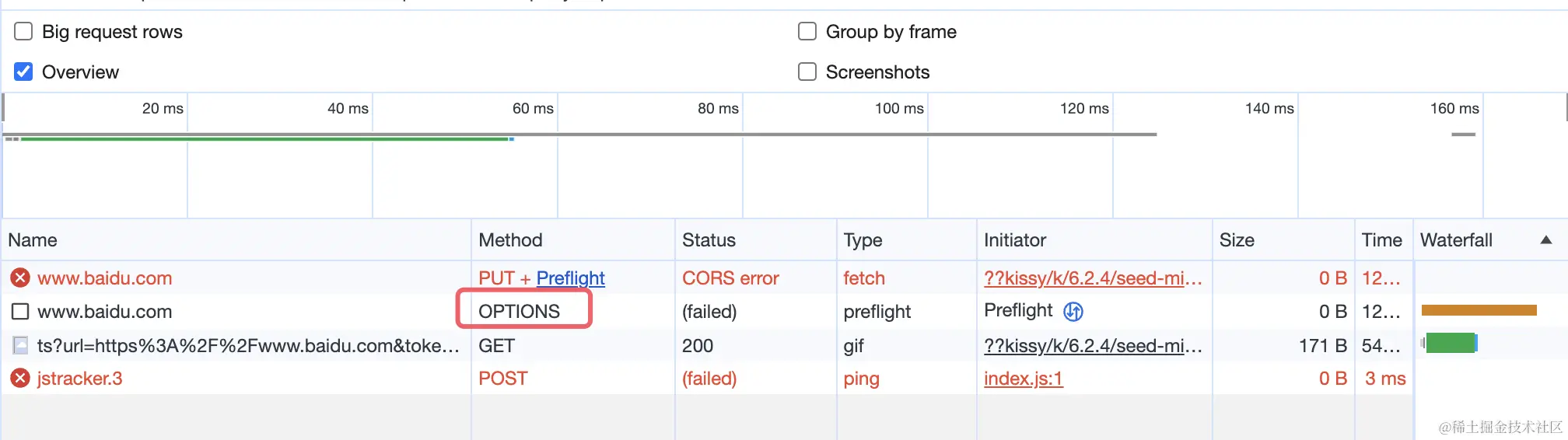This screenshot has width=1568, height=440.
Task: Open the Preflight link in Method column
Action: pos(570,278)
